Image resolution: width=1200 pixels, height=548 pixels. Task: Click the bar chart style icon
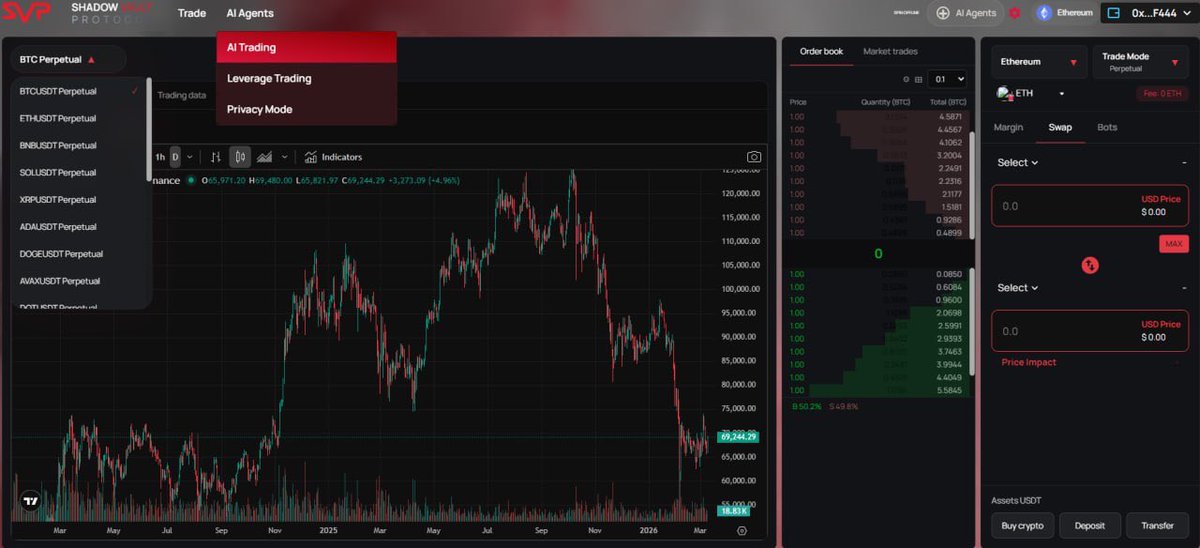click(215, 157)
